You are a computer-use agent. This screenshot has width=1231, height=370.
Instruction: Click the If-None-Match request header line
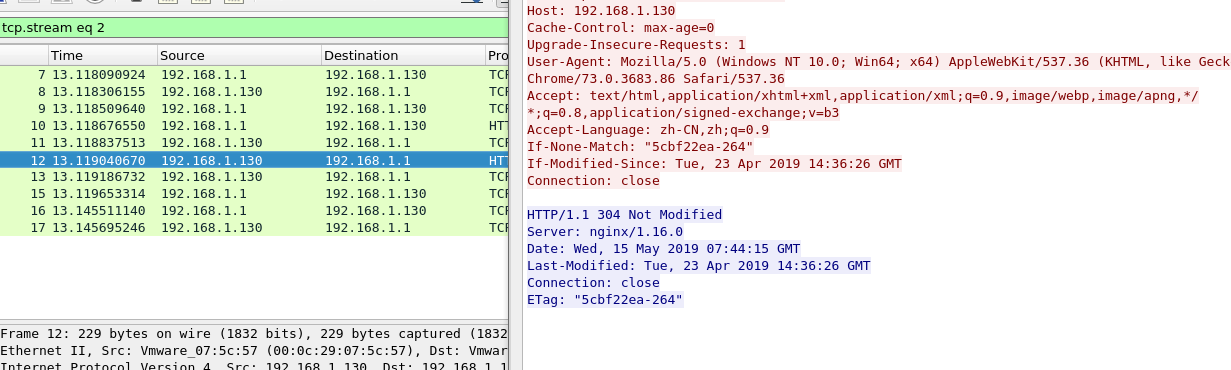[x=640, y=147]
